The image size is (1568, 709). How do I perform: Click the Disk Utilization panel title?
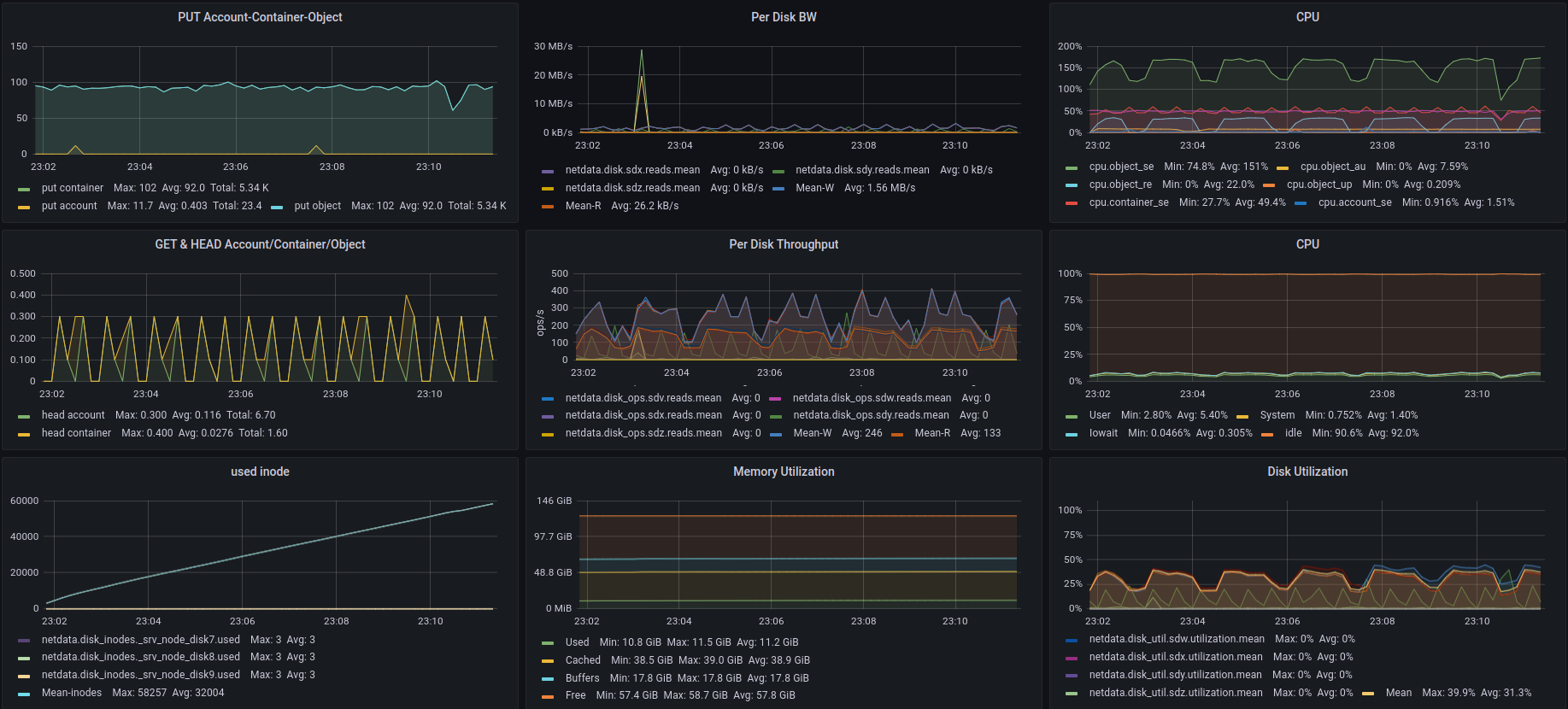(1307, 472)
